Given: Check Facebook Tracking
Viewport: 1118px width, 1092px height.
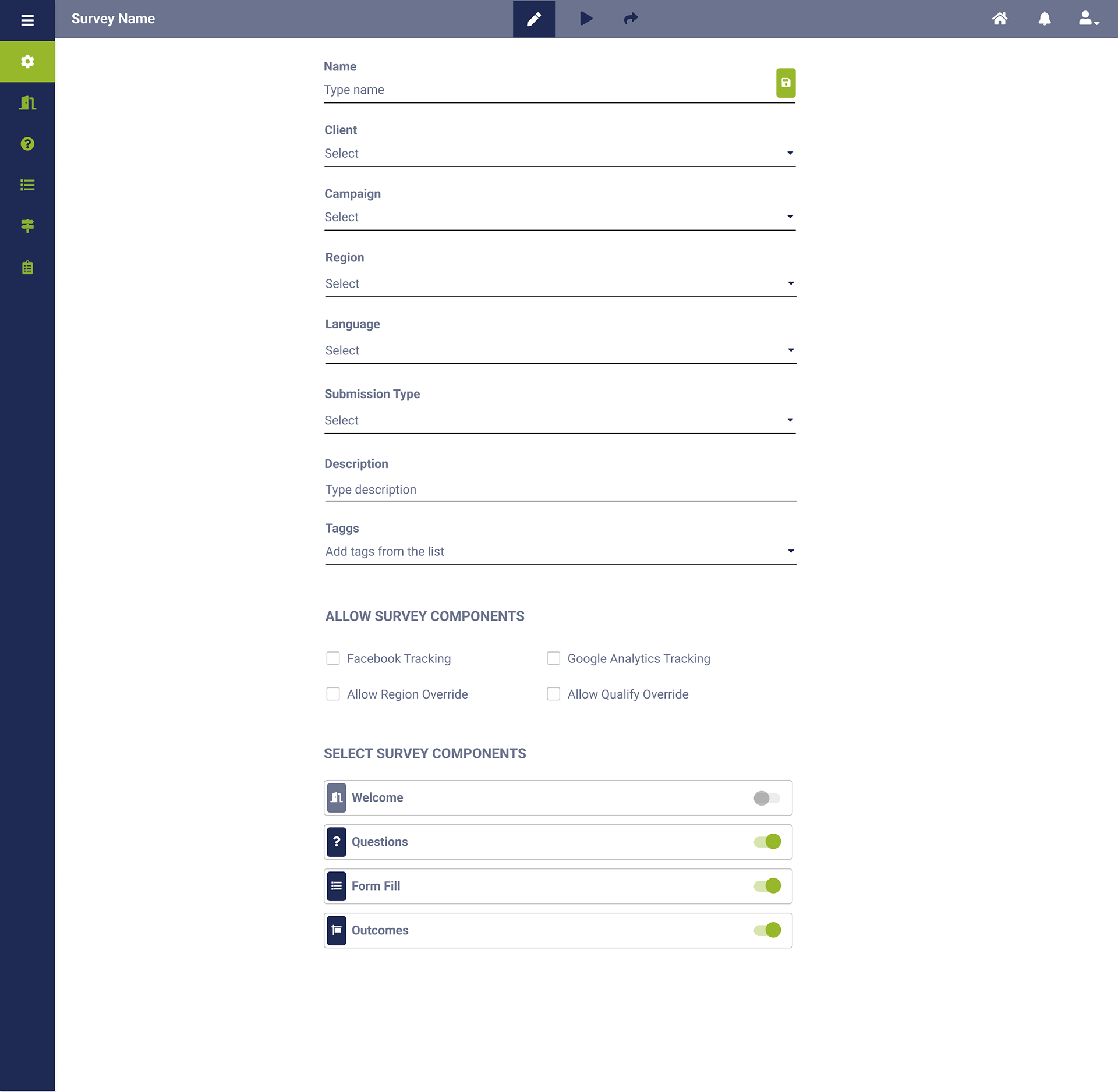Looking at the screenshot, I should 333,658.
